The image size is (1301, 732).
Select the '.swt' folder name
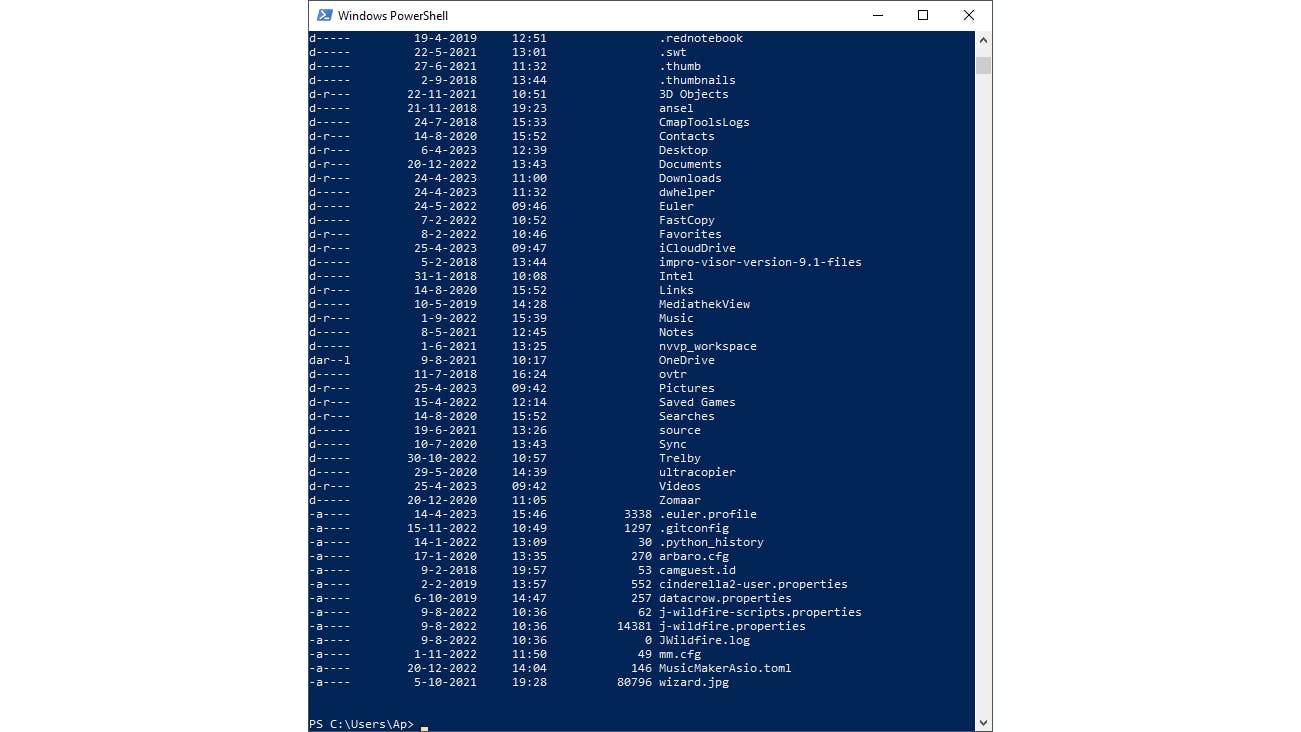click(673, 52)
